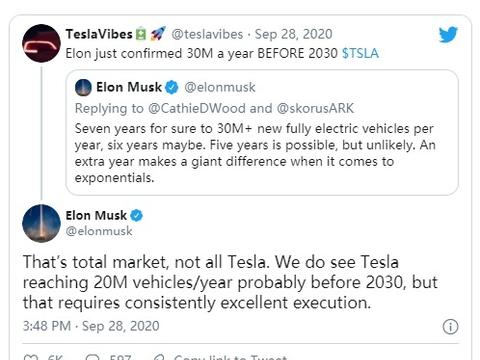Open the TeslaVibes profile avatar
480x360 pixels.
click(x=41, y=43)
